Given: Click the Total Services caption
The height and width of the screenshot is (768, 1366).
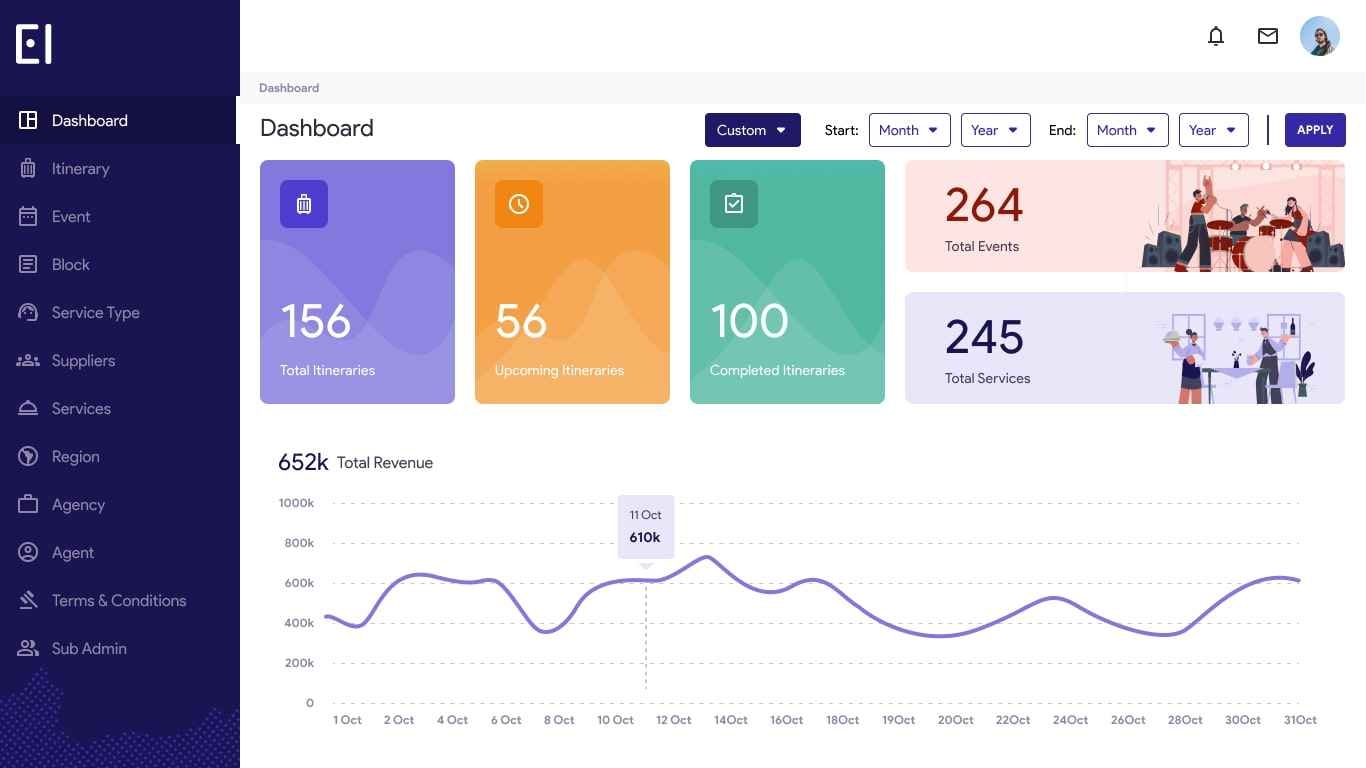Looking at the screenshot, I should pyautogui.click(x=987, y=378).
